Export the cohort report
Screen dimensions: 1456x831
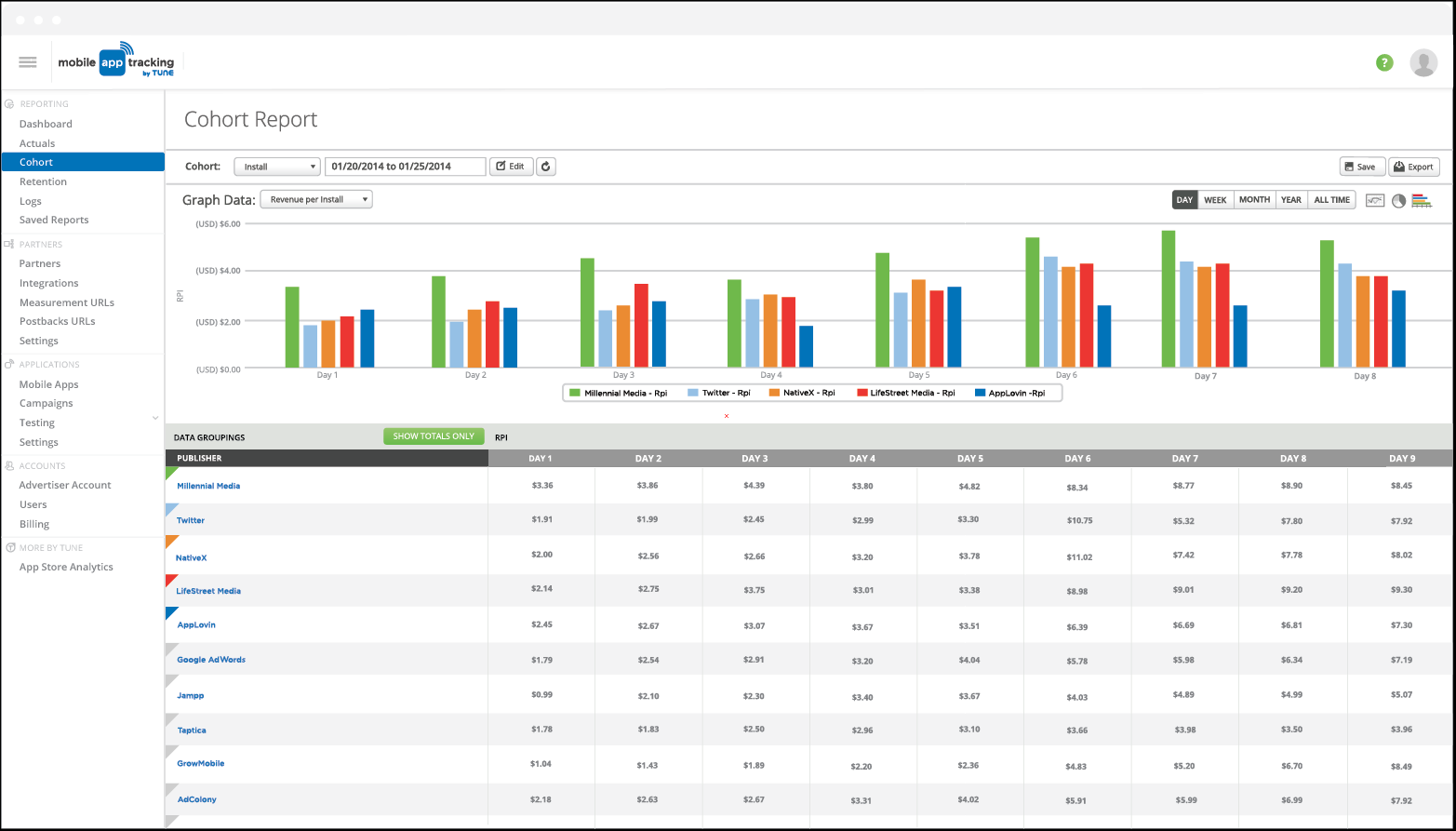1414,167
